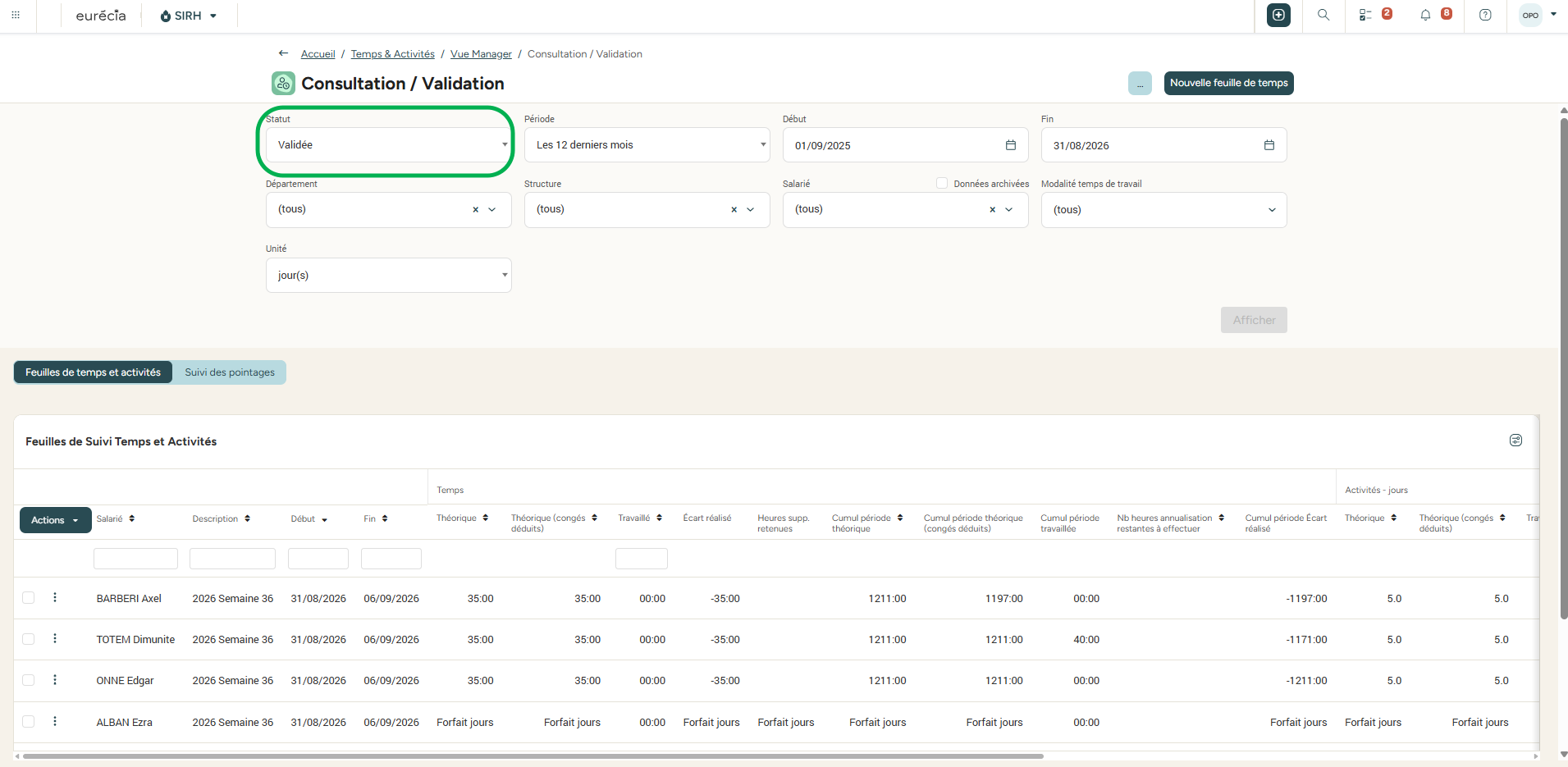1568x767 pixels.
Task: Open the Fin date calendar icon
Action: point(1269,145)
